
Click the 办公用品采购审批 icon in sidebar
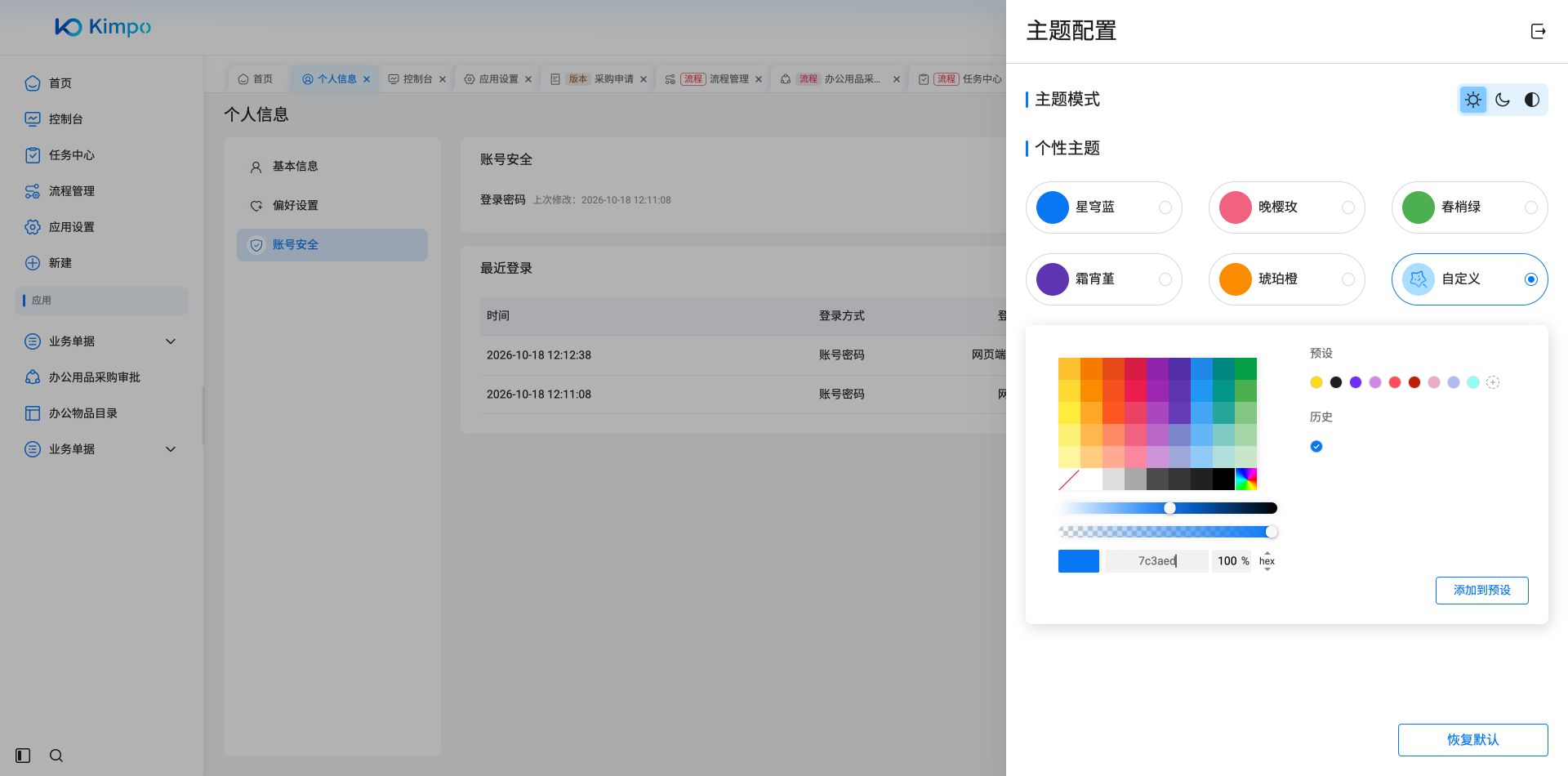tap(33, 377)
